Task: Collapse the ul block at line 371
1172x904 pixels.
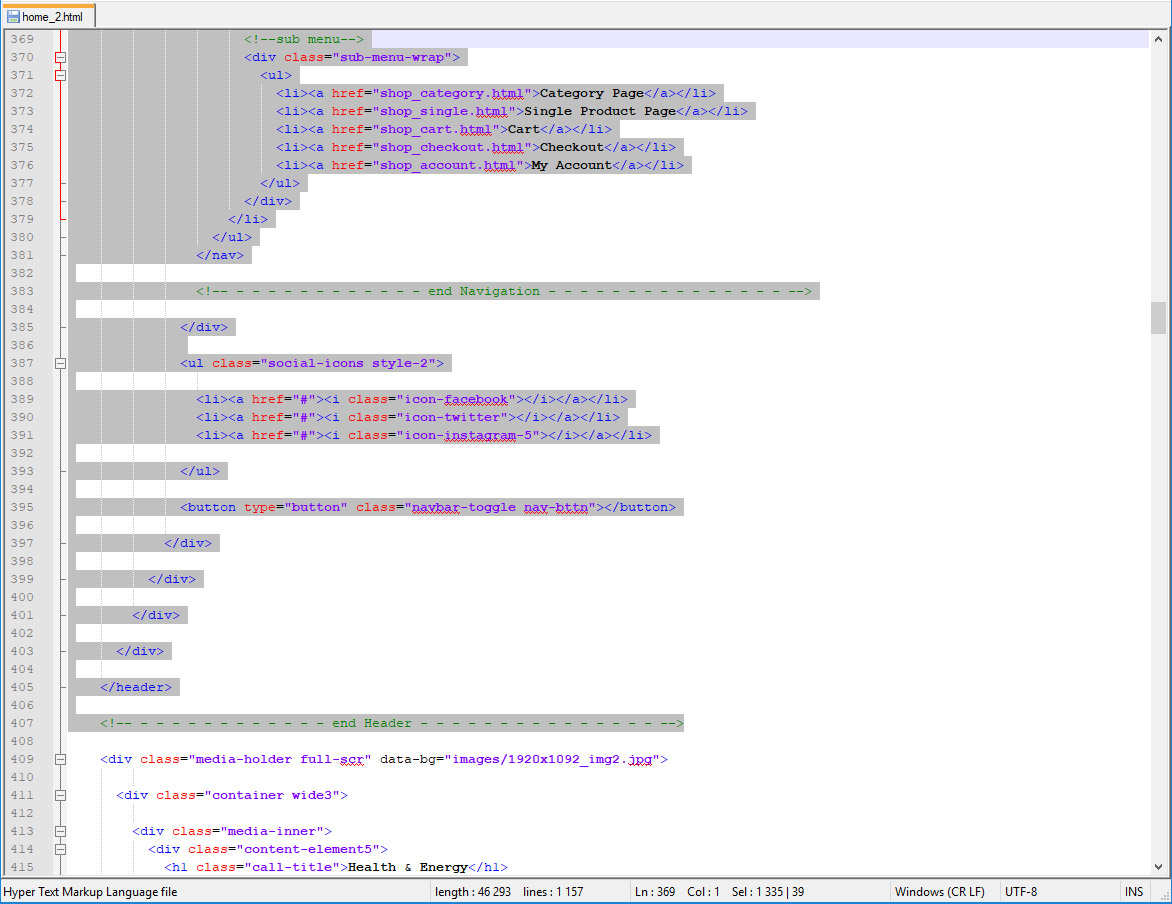Action: tap(60, 75)
